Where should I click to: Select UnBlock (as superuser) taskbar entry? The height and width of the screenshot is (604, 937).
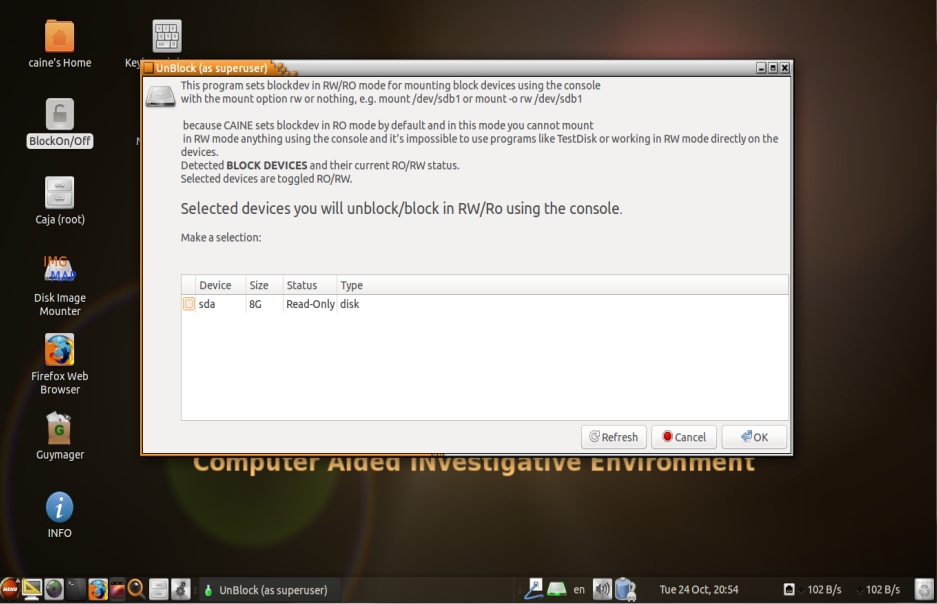point(270,590)
